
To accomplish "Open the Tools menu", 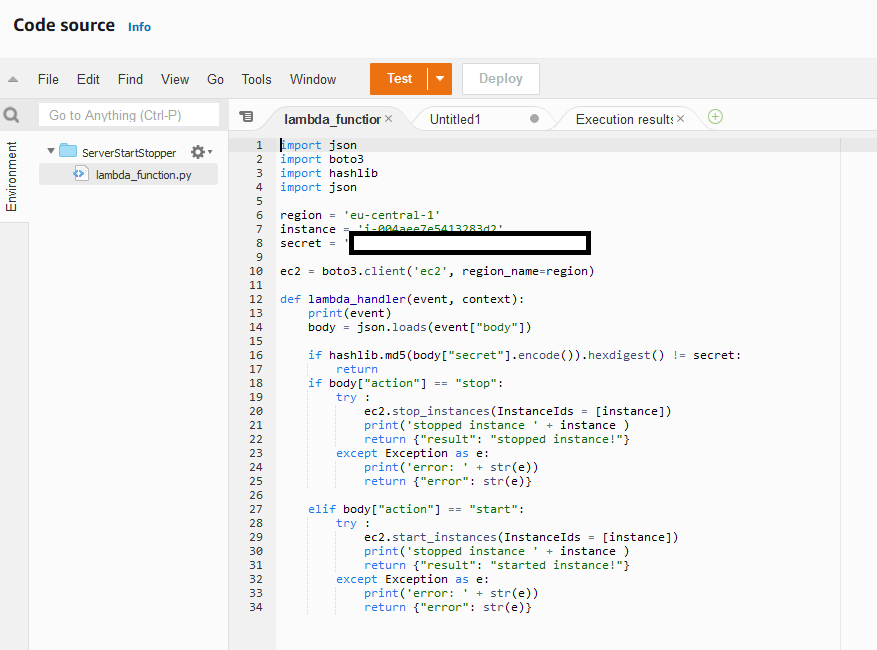I will point(256,79).
